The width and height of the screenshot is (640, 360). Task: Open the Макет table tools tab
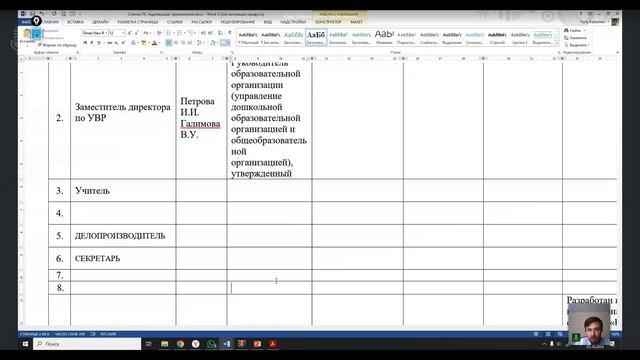(356, 22)
